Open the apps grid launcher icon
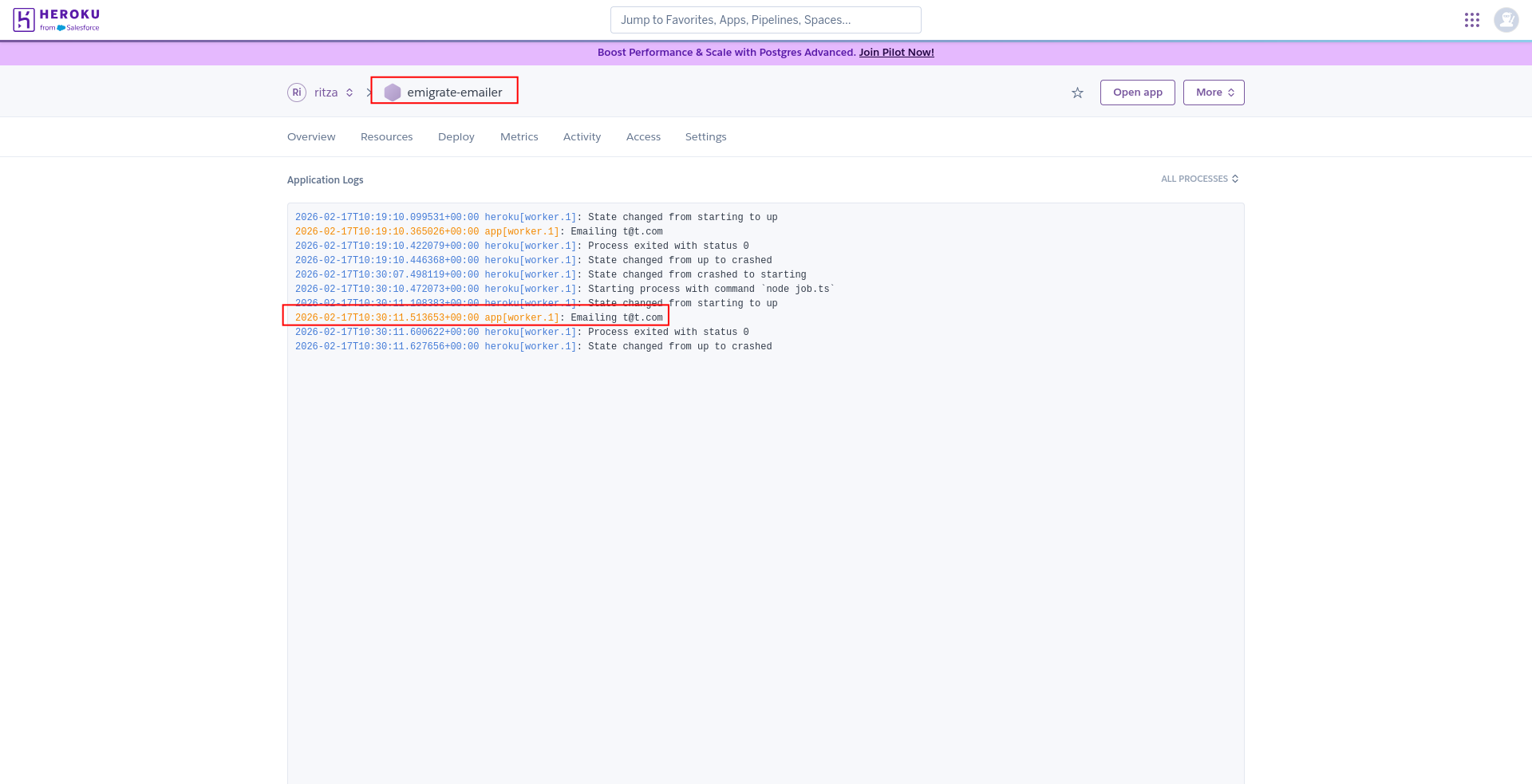 (1472, 19)
